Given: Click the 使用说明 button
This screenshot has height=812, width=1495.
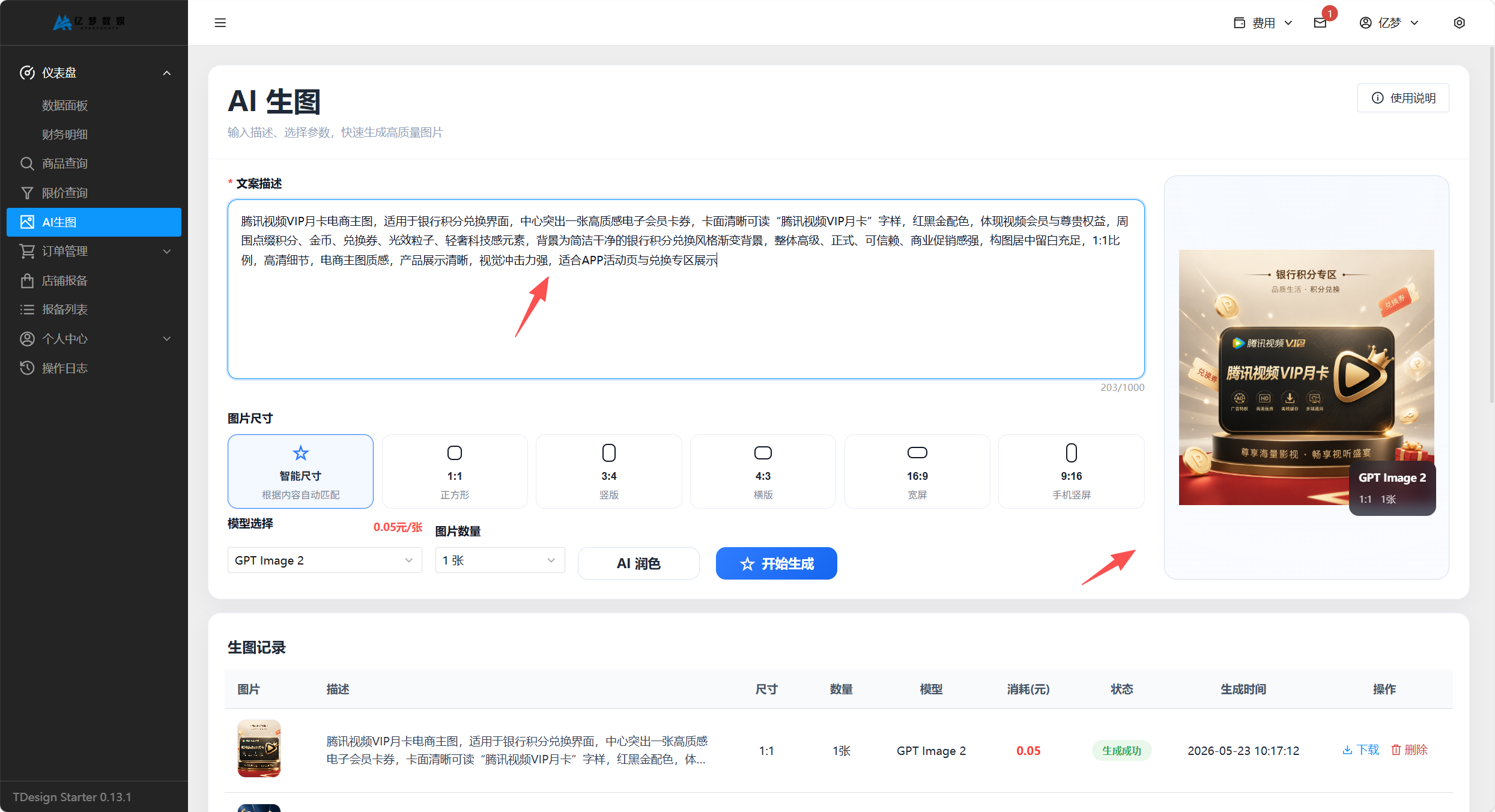Looking at the screenshot, I should click(1403, 98).
